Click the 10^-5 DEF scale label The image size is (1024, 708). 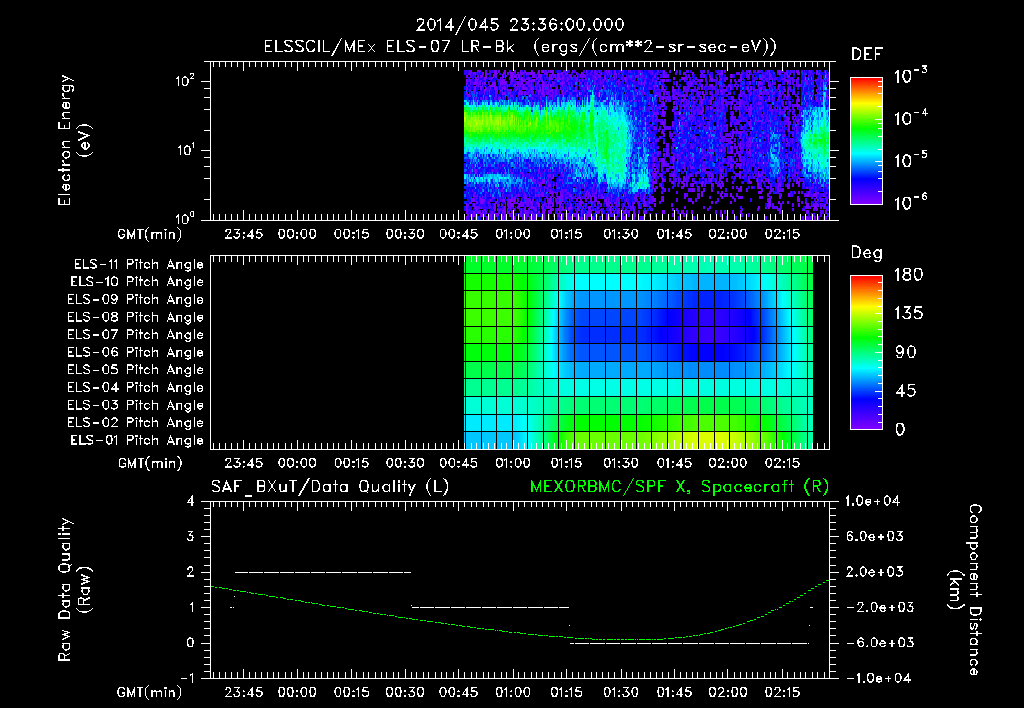(x=910, y=159)
